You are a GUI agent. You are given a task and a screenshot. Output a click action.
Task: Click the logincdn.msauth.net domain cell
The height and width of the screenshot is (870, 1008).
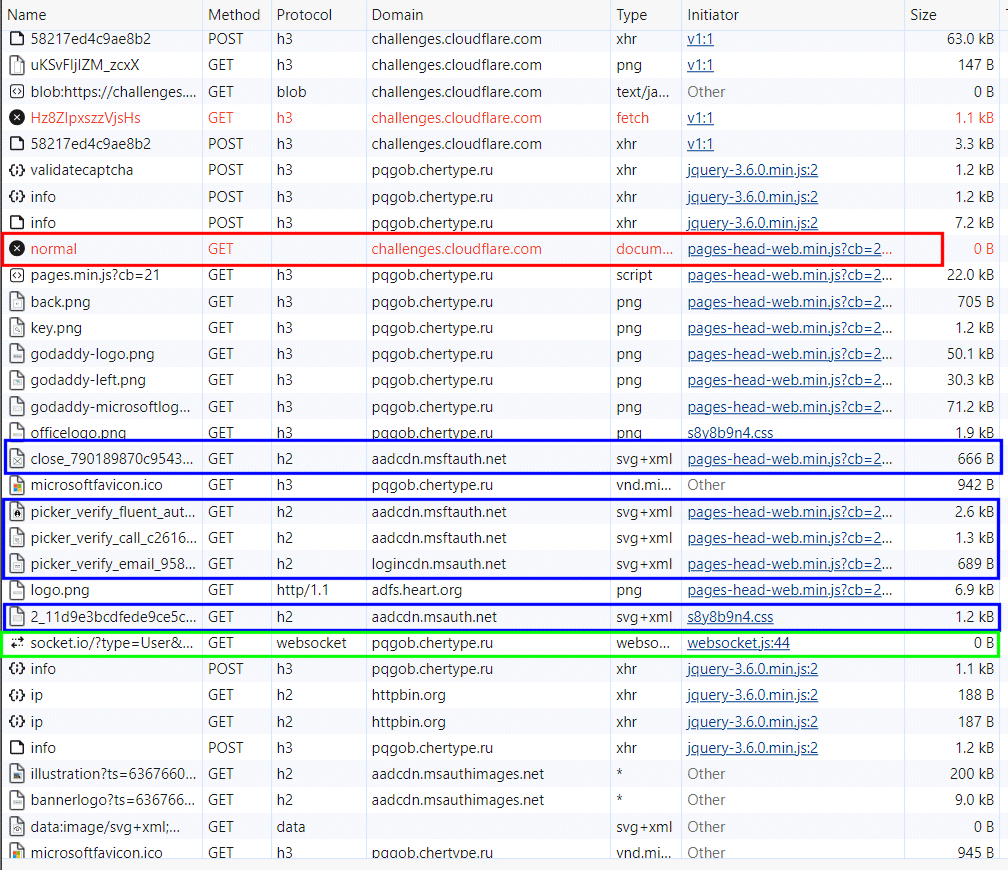[x=438, y=564]
